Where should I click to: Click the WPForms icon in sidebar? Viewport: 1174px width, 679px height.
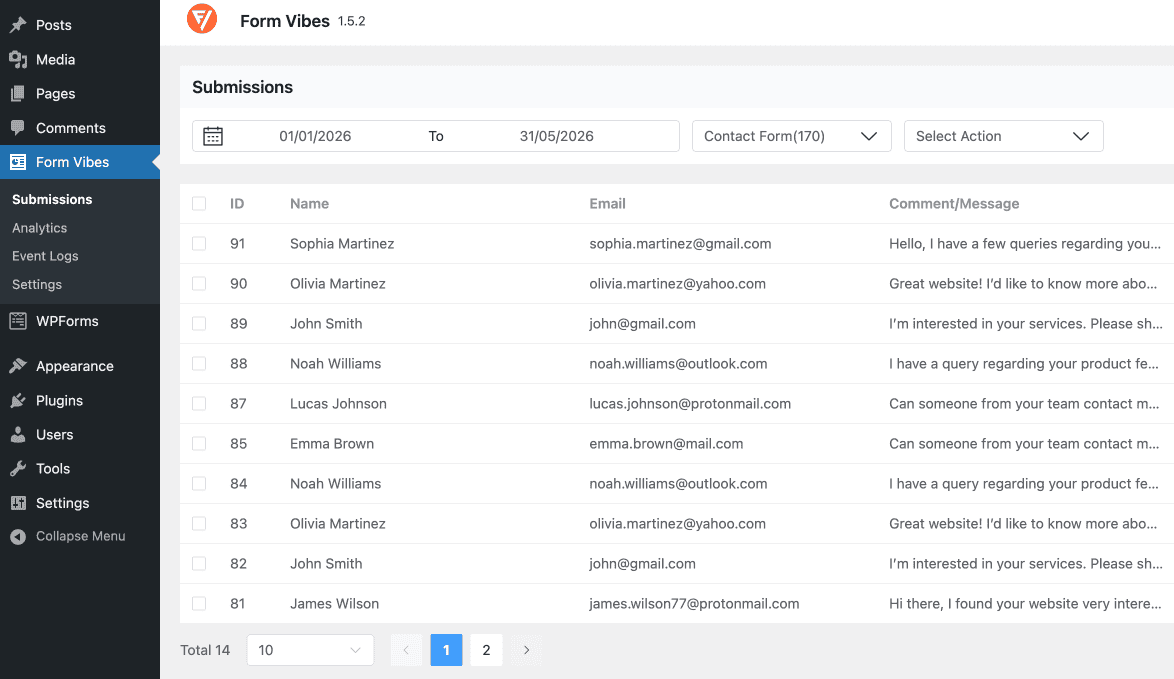(18, 321)
